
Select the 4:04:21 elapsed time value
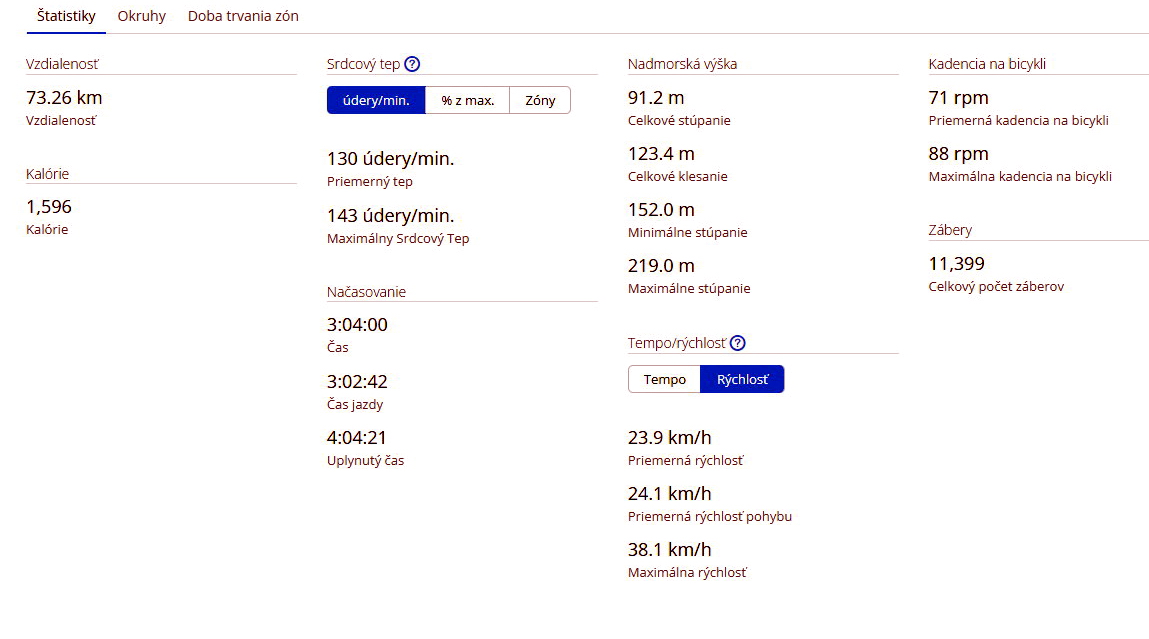[x=357, y=438]
